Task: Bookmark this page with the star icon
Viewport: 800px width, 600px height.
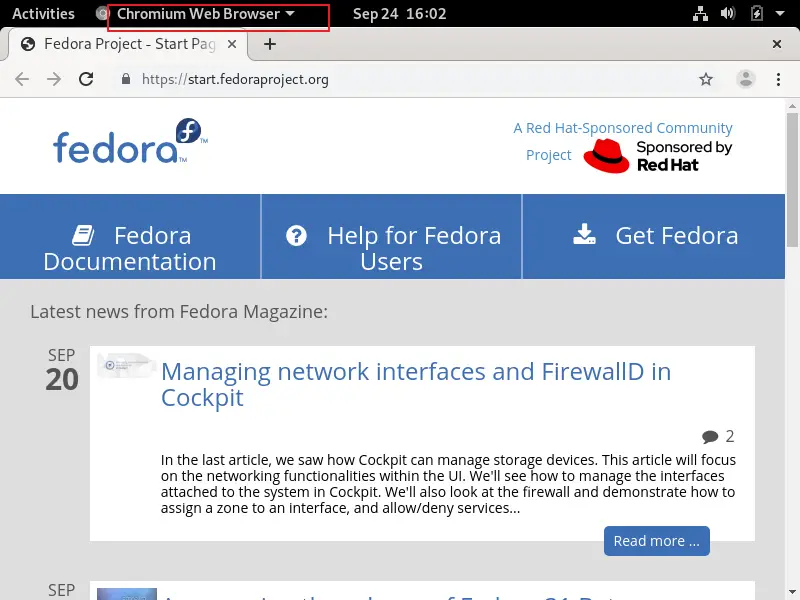Action: coord(706,79)
